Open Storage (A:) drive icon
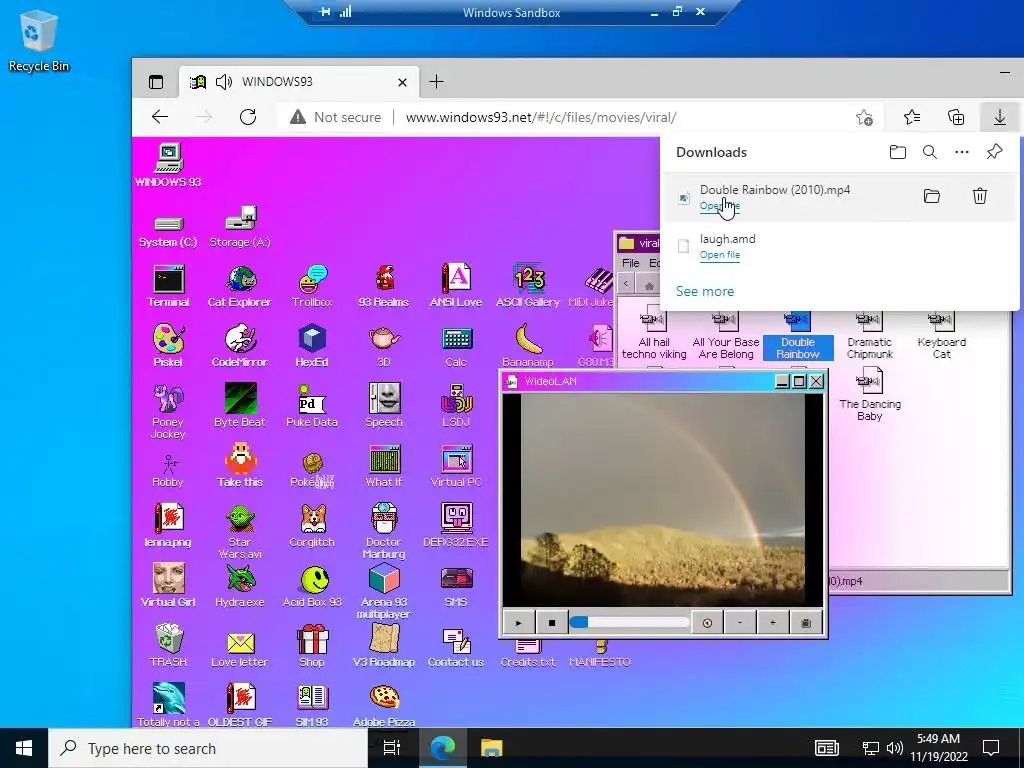Screen dimensions: 1024x768 [240, 227]
